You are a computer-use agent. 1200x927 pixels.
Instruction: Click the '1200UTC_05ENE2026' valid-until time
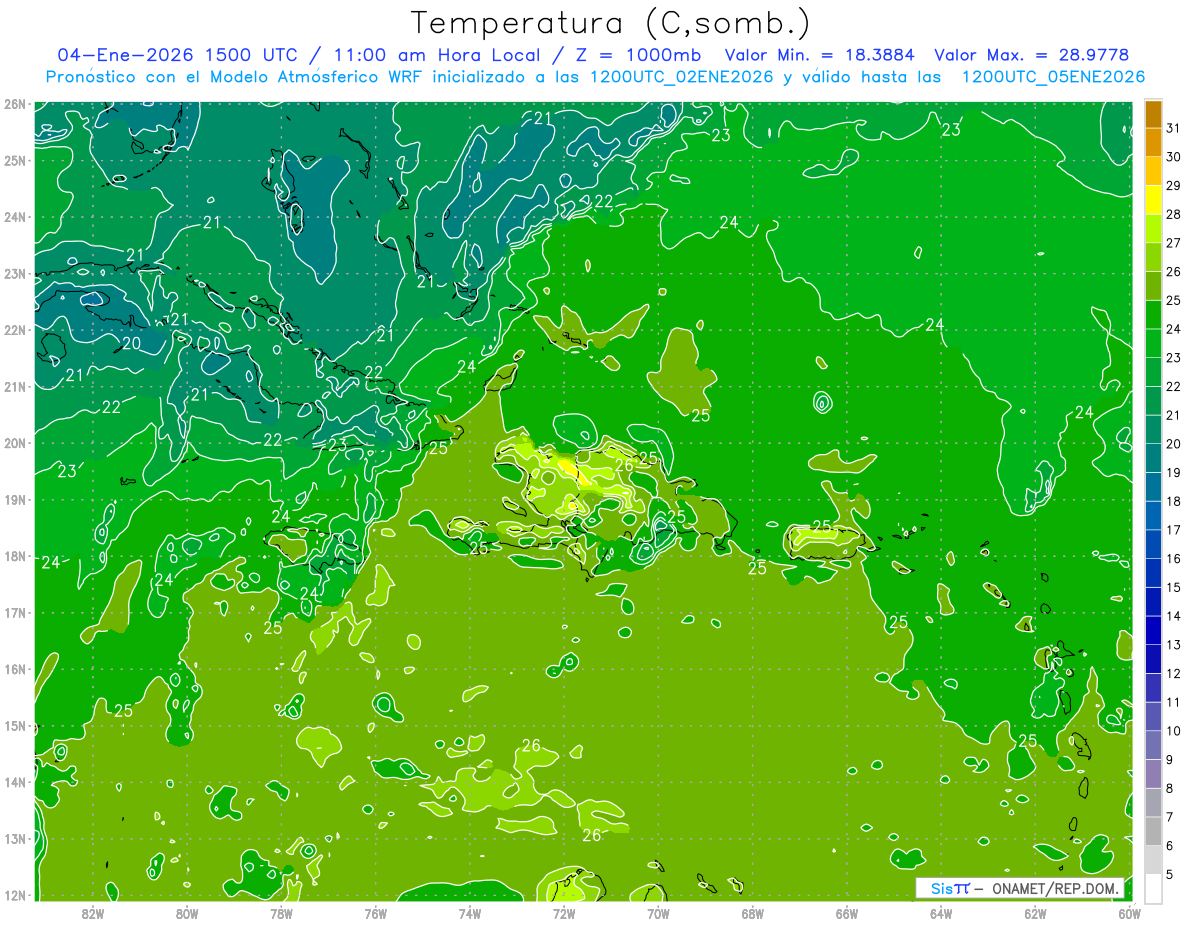1053,77
